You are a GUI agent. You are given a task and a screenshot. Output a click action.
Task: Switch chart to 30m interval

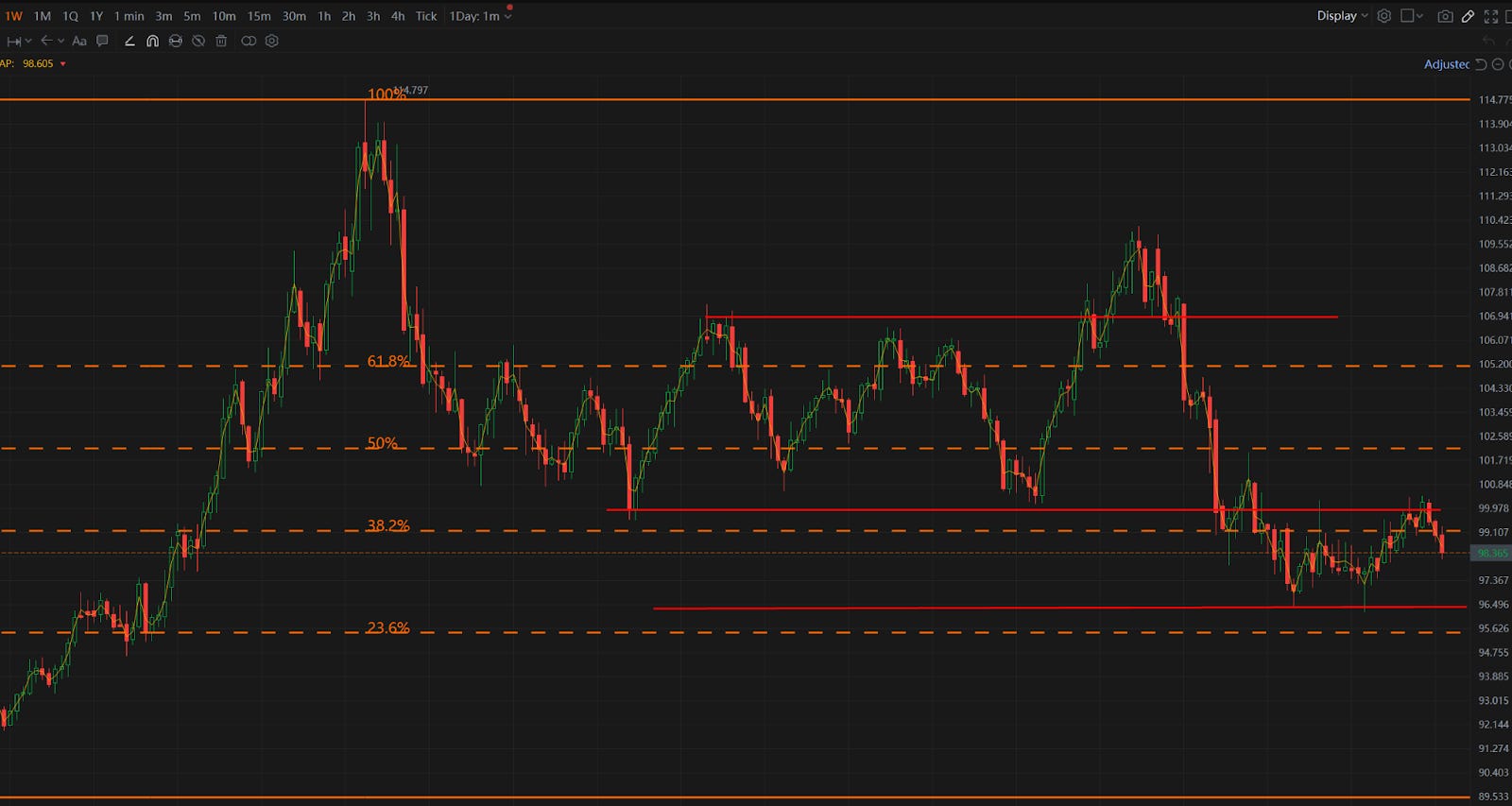tap(294, 16)
